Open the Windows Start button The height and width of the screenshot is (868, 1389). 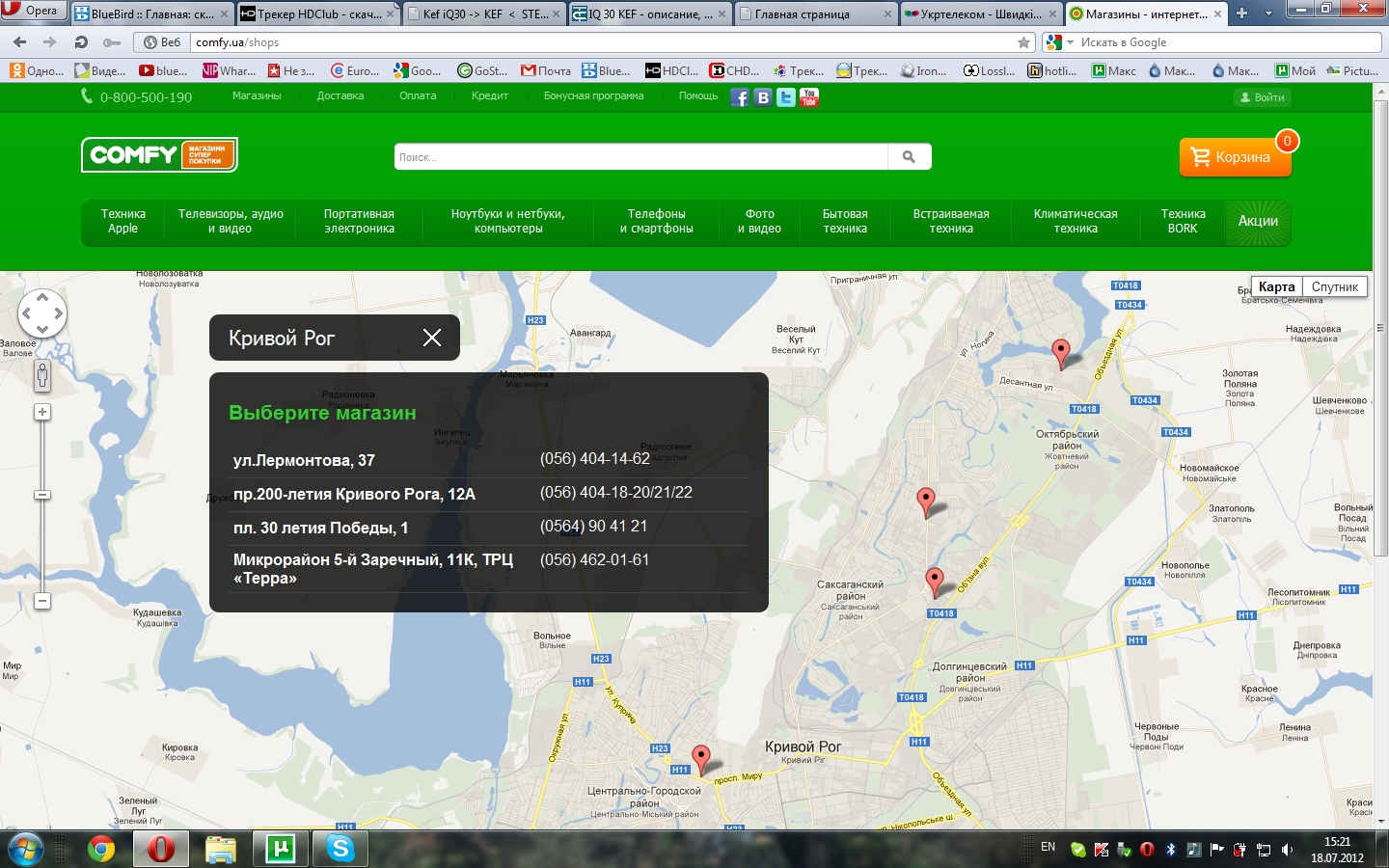click(26, 849)
